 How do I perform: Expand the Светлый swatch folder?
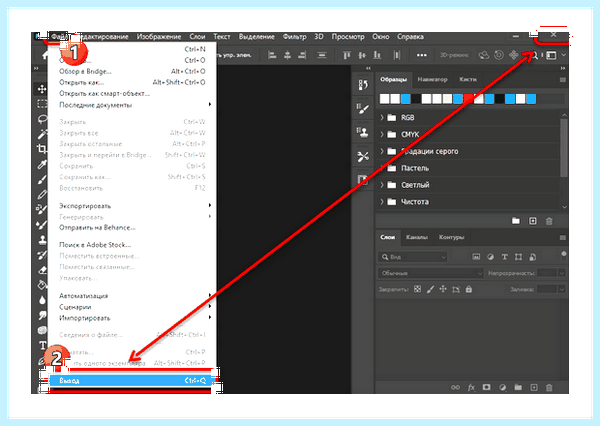(382, 185)
